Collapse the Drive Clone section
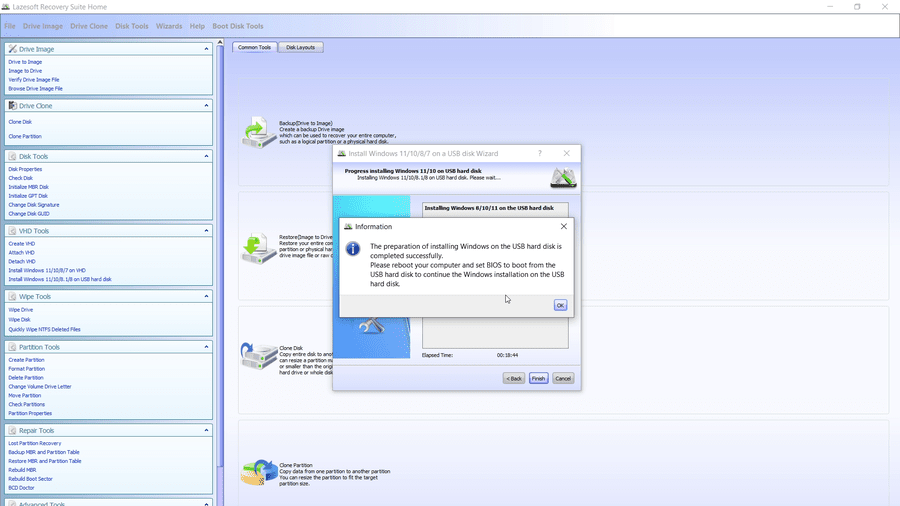The image size is (900, 506). [206, 106]
